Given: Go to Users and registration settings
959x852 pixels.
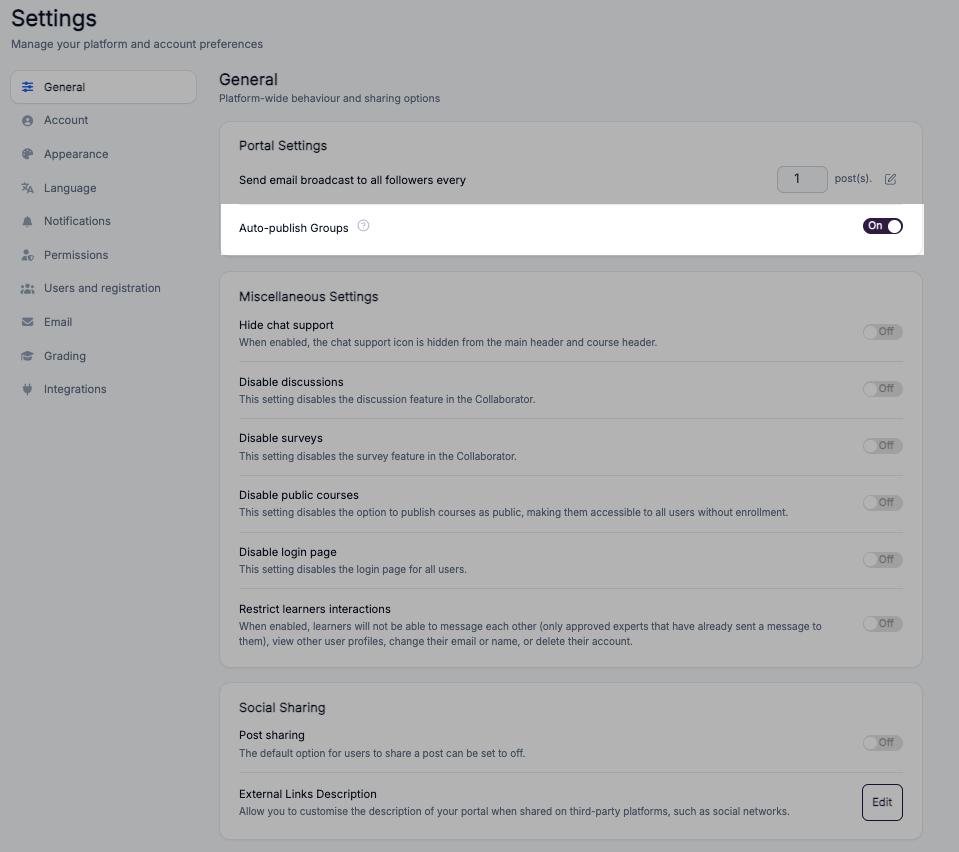Looking at the screenshot, I should pos(103,288).
